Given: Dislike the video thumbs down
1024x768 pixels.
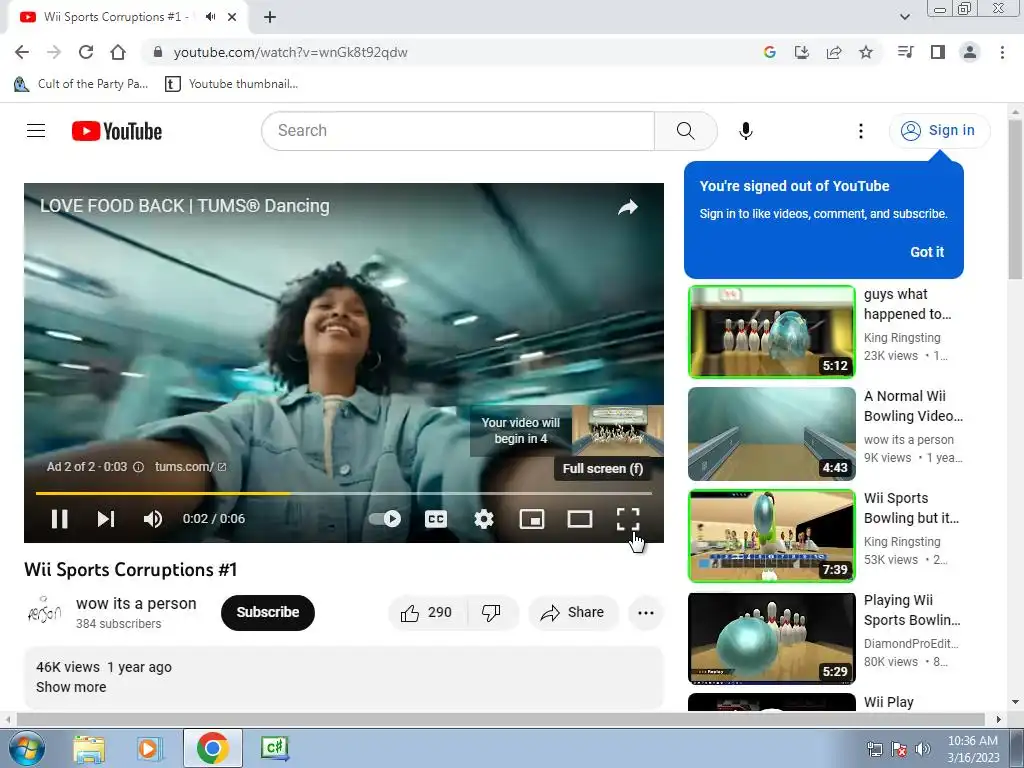Looking at the screenshot, I should click(x=491, y=613).
